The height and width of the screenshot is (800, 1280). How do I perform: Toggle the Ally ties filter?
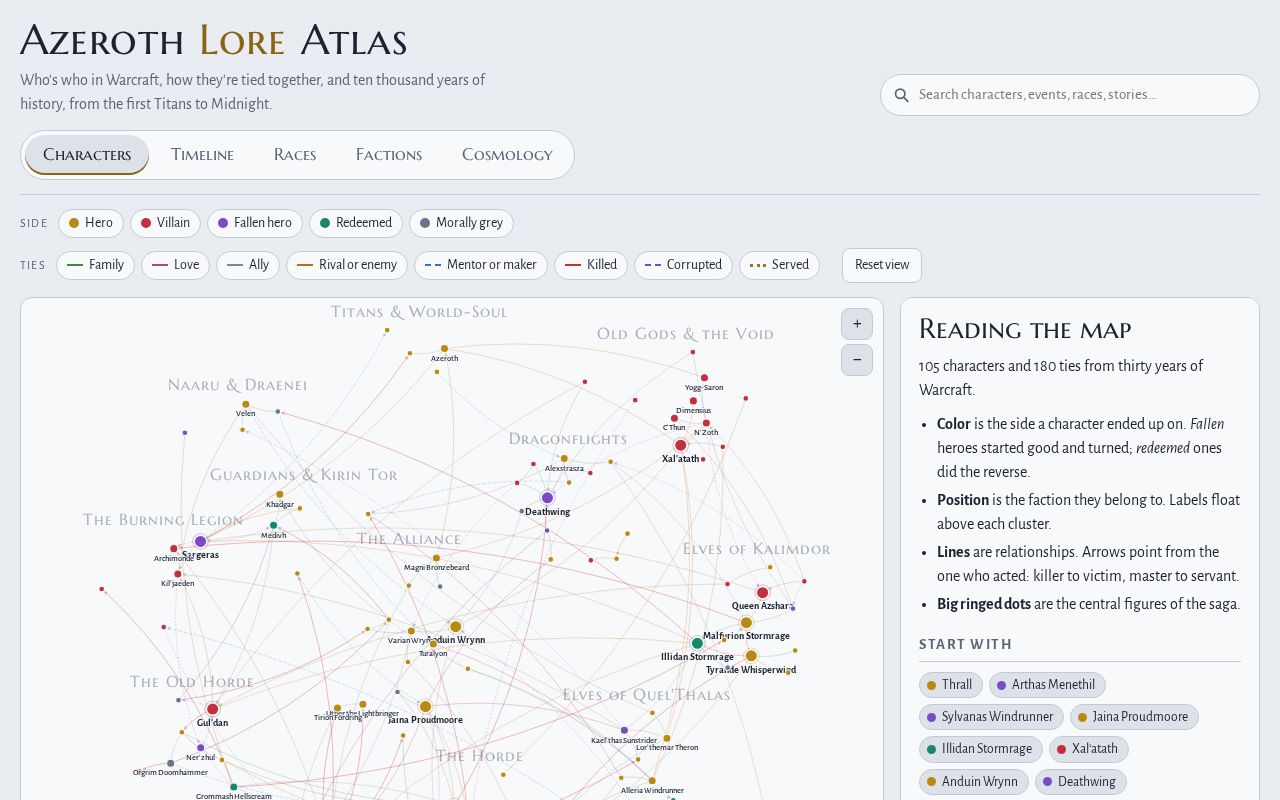click(248, 265)
